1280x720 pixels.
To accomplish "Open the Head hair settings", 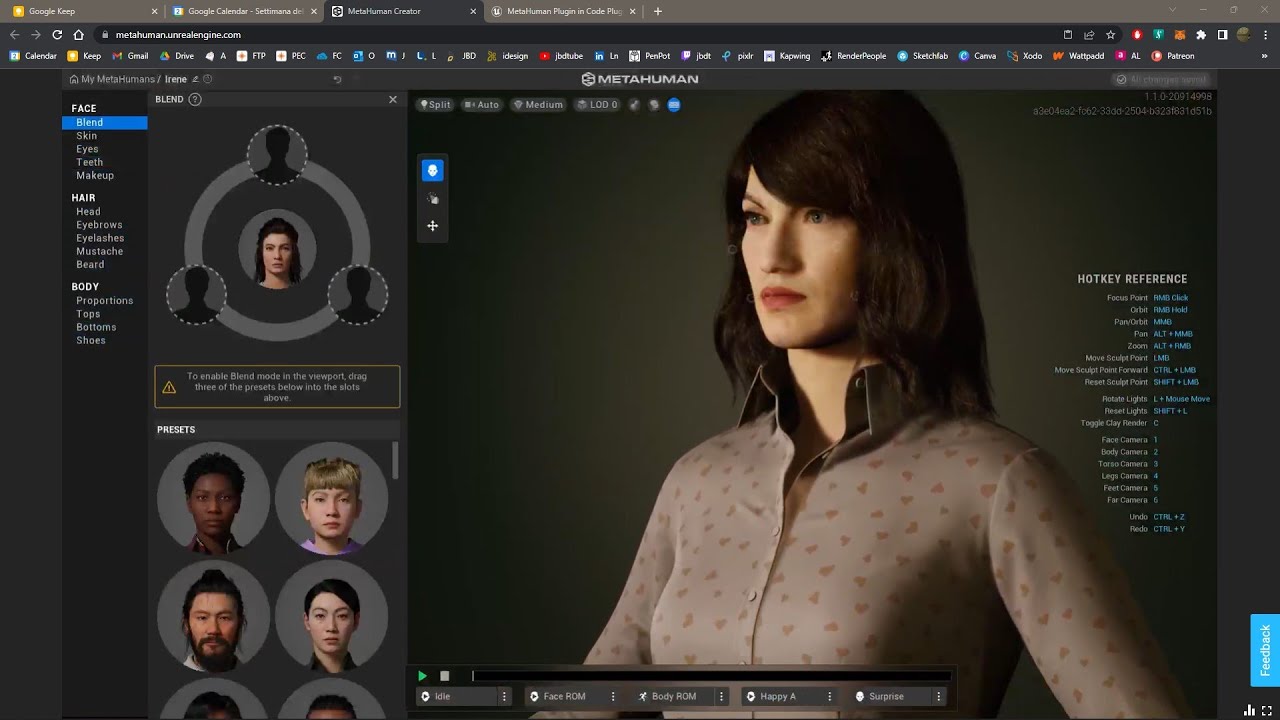I will [x=88, y=211].
